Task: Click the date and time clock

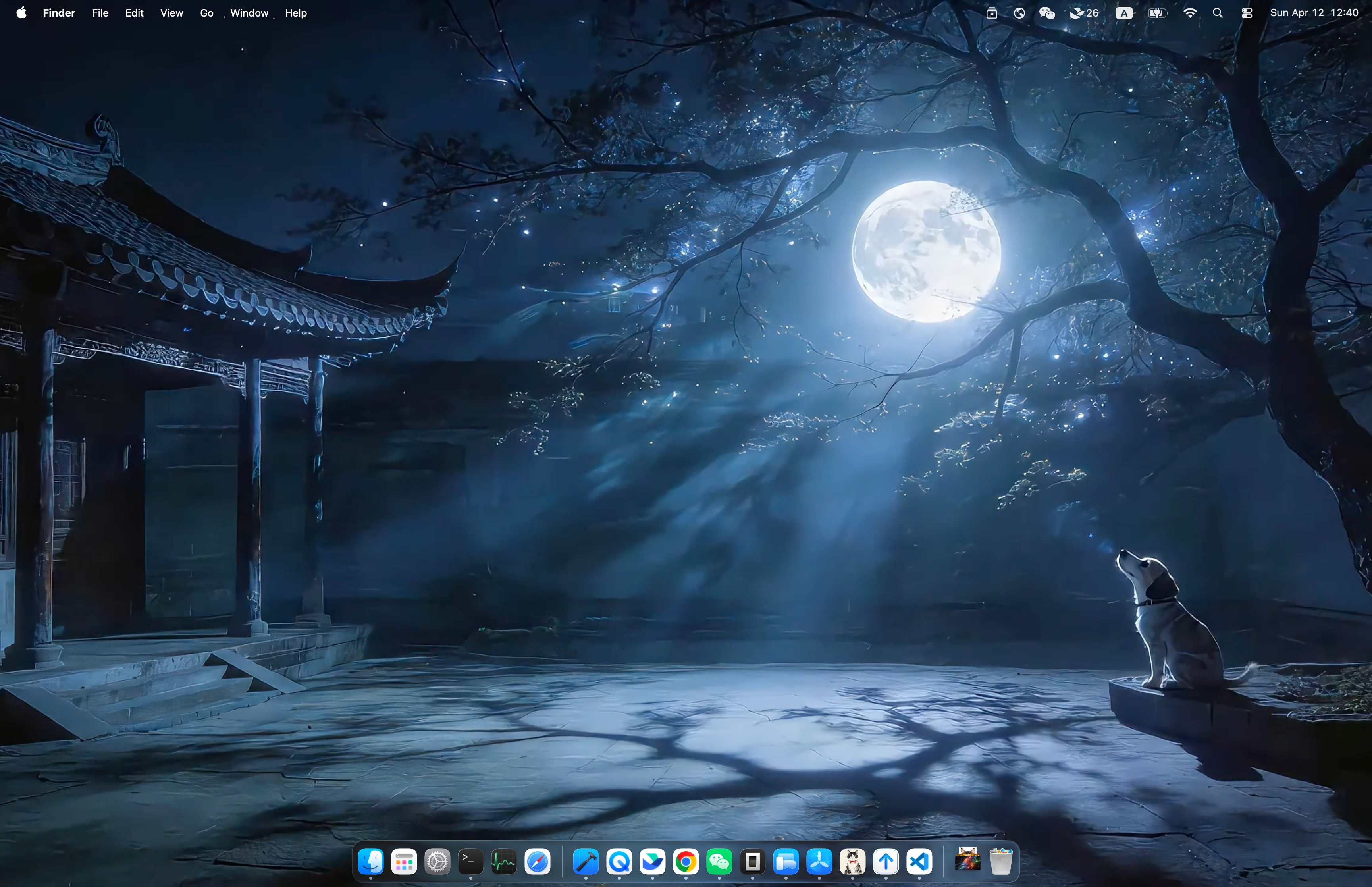Action: point(1314,13)
